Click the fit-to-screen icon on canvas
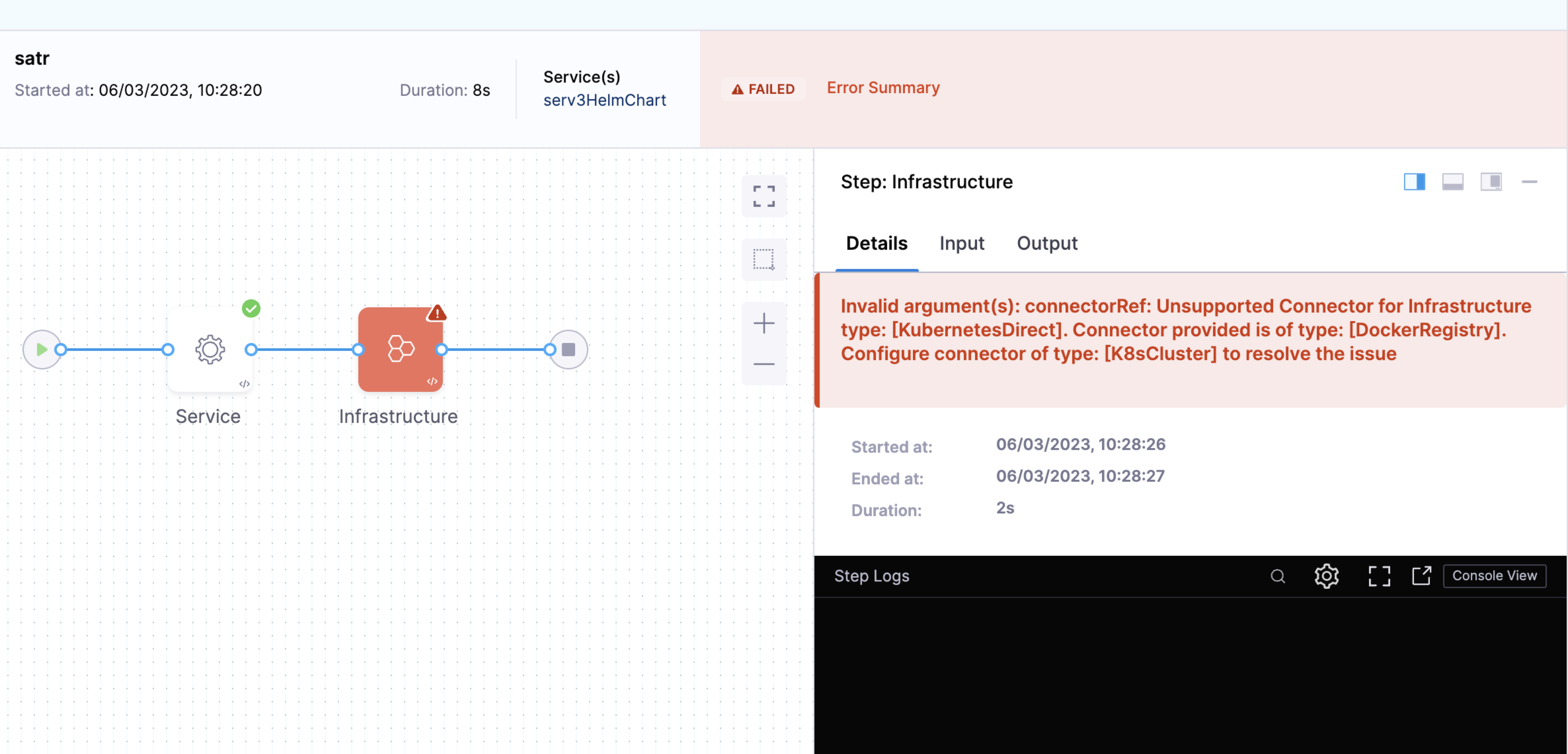1568x754 pixels. point(763,196)
